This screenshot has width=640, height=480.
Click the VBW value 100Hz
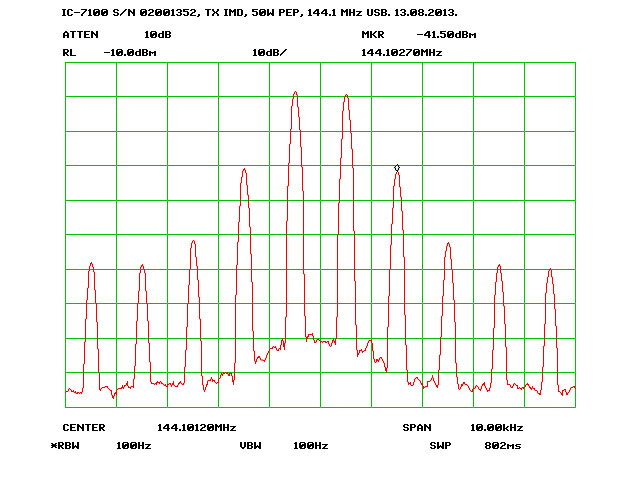tap(311, 446)
